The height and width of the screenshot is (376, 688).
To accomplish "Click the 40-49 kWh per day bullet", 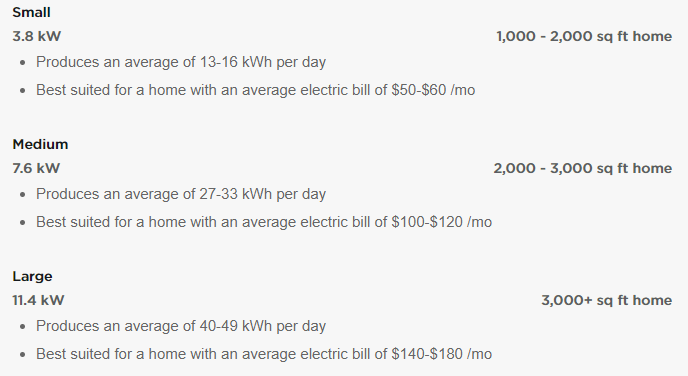I will (x=181, y=326).
